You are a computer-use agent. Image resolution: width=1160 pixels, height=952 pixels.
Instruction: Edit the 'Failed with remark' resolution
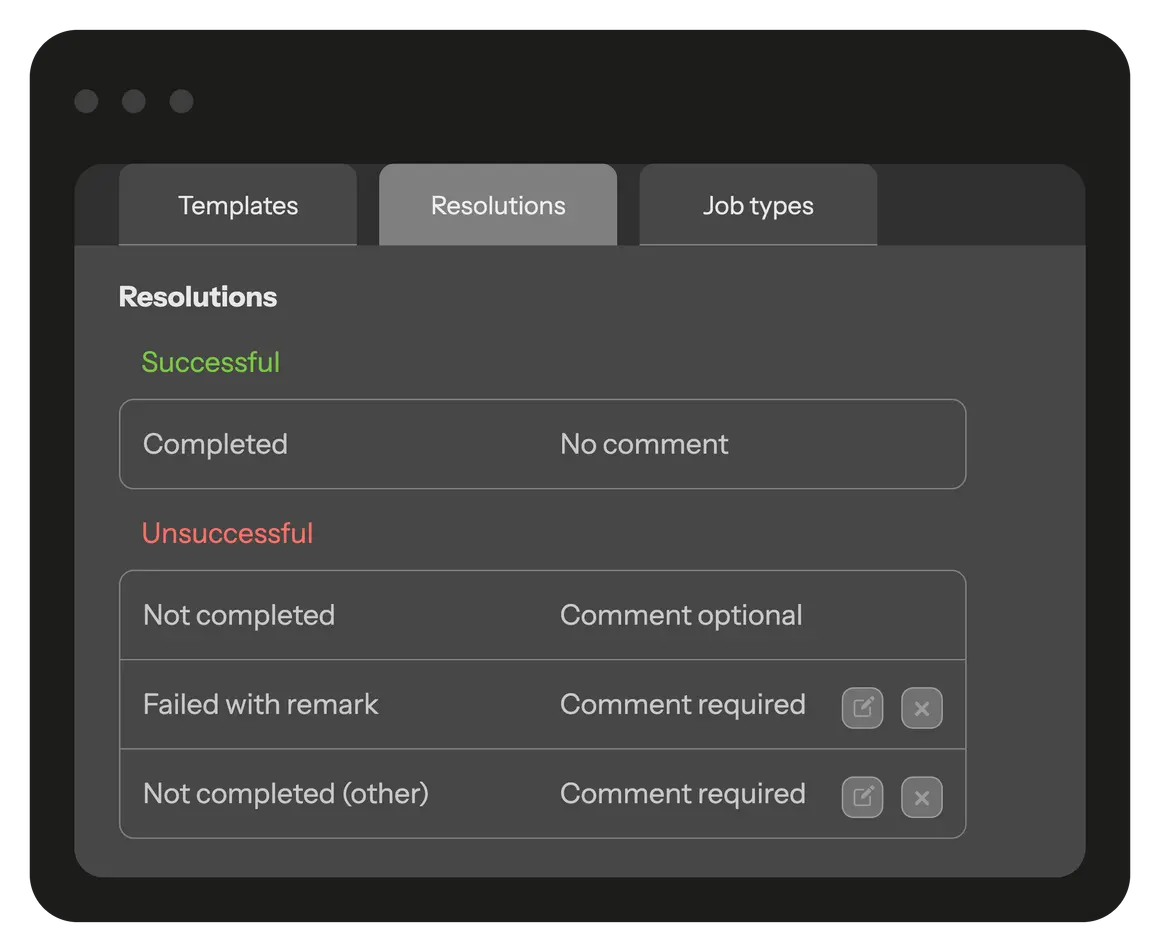point(862,708)
